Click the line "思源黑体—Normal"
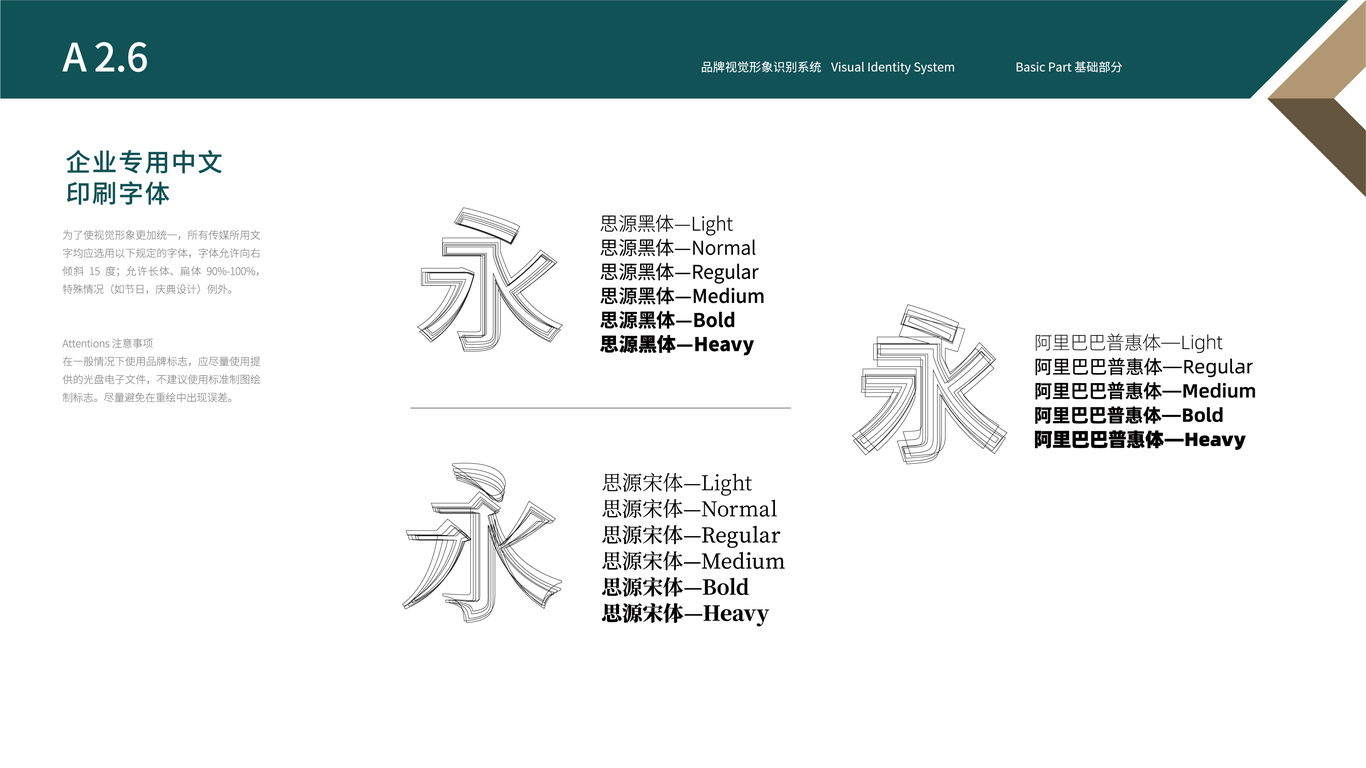 click(x=678, y=248)
